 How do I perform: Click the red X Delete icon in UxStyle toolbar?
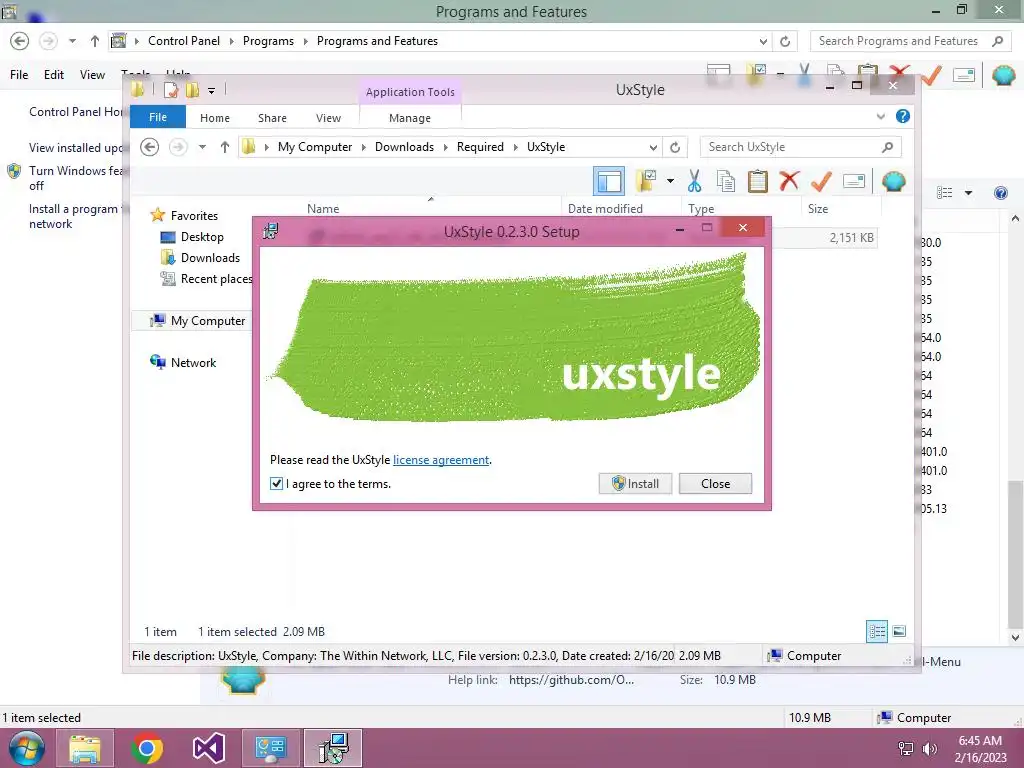[789, 180]
